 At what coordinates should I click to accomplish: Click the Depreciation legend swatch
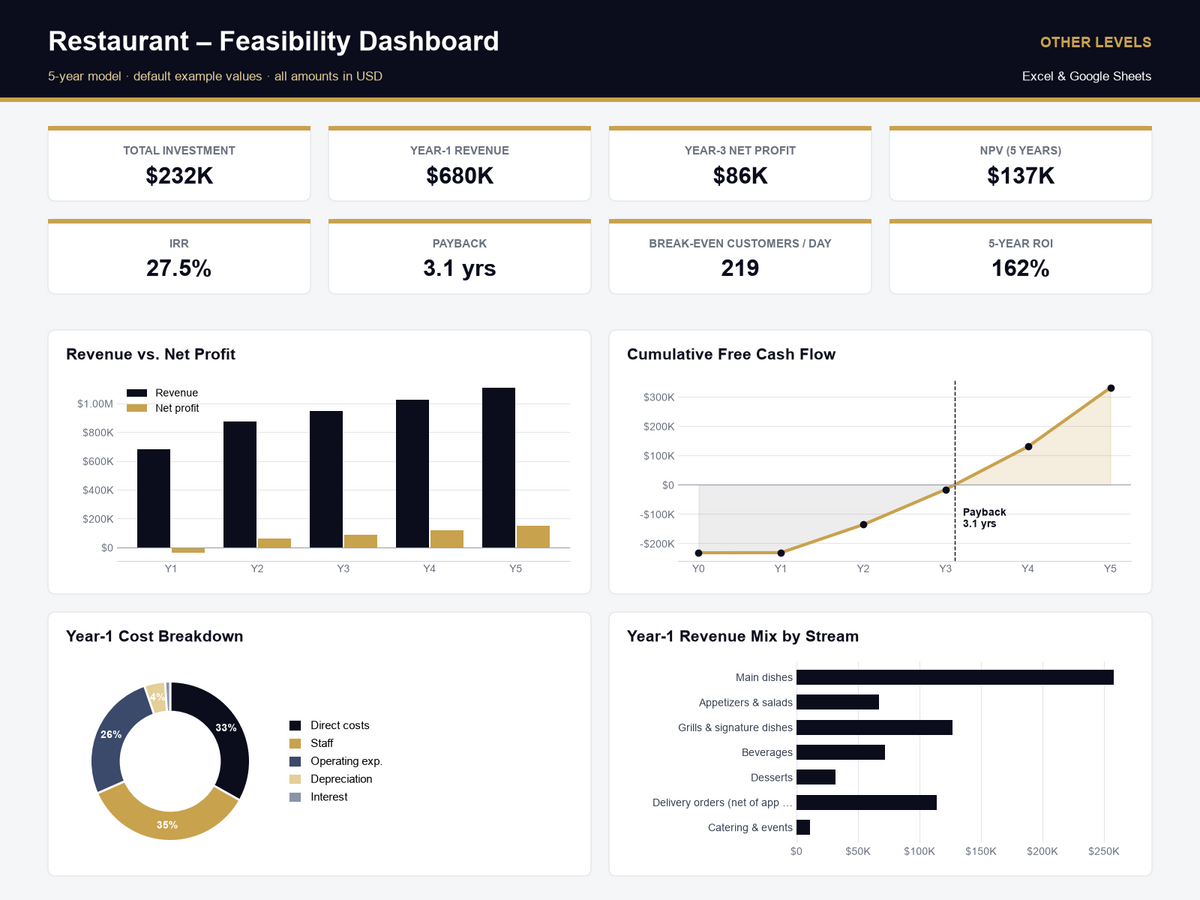click(x=295, y=779)
